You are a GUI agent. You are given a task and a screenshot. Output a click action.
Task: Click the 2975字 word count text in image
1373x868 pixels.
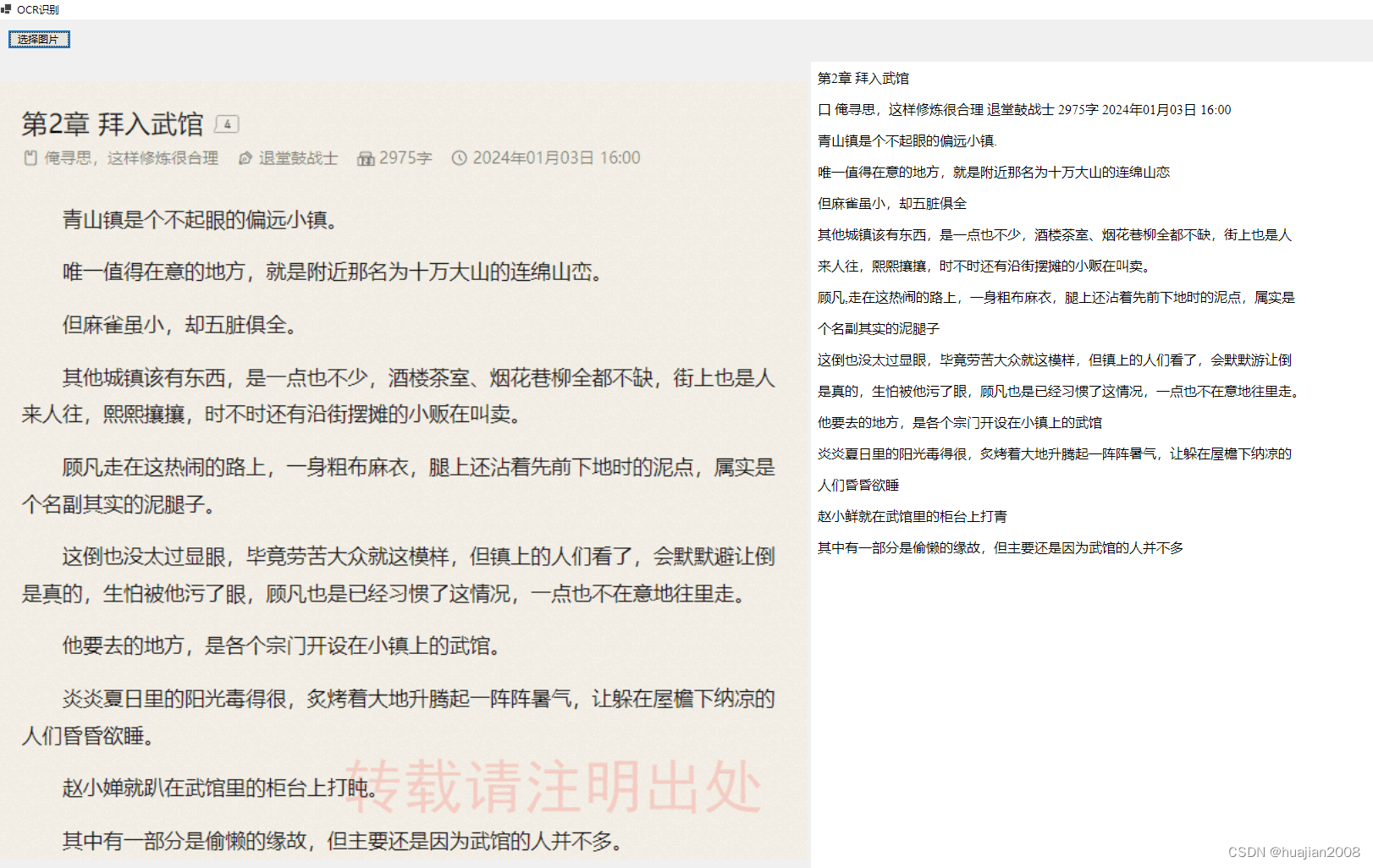point(405,158)
